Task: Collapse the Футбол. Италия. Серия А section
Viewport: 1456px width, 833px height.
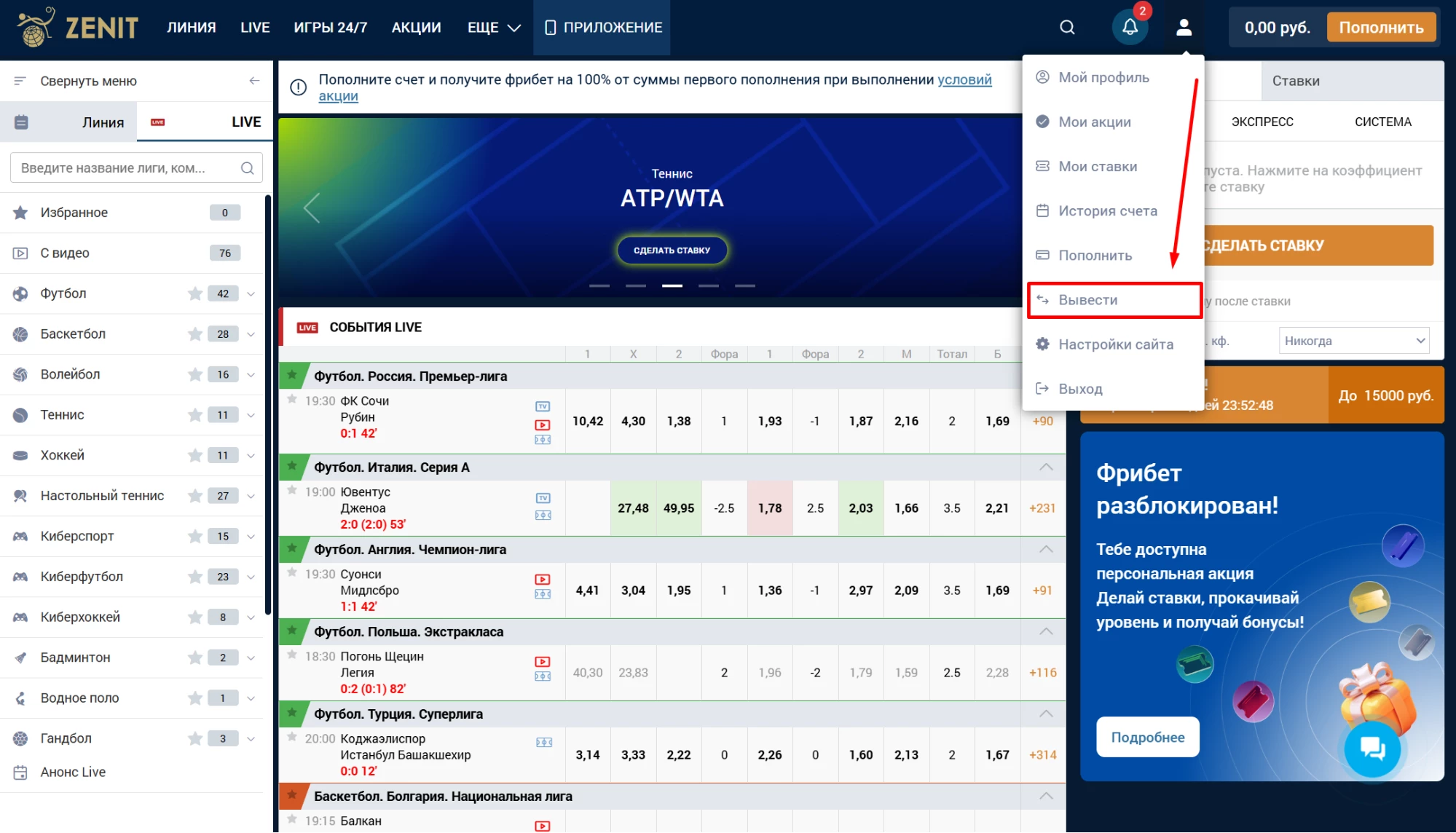Action: click(x=1047, y=467)
